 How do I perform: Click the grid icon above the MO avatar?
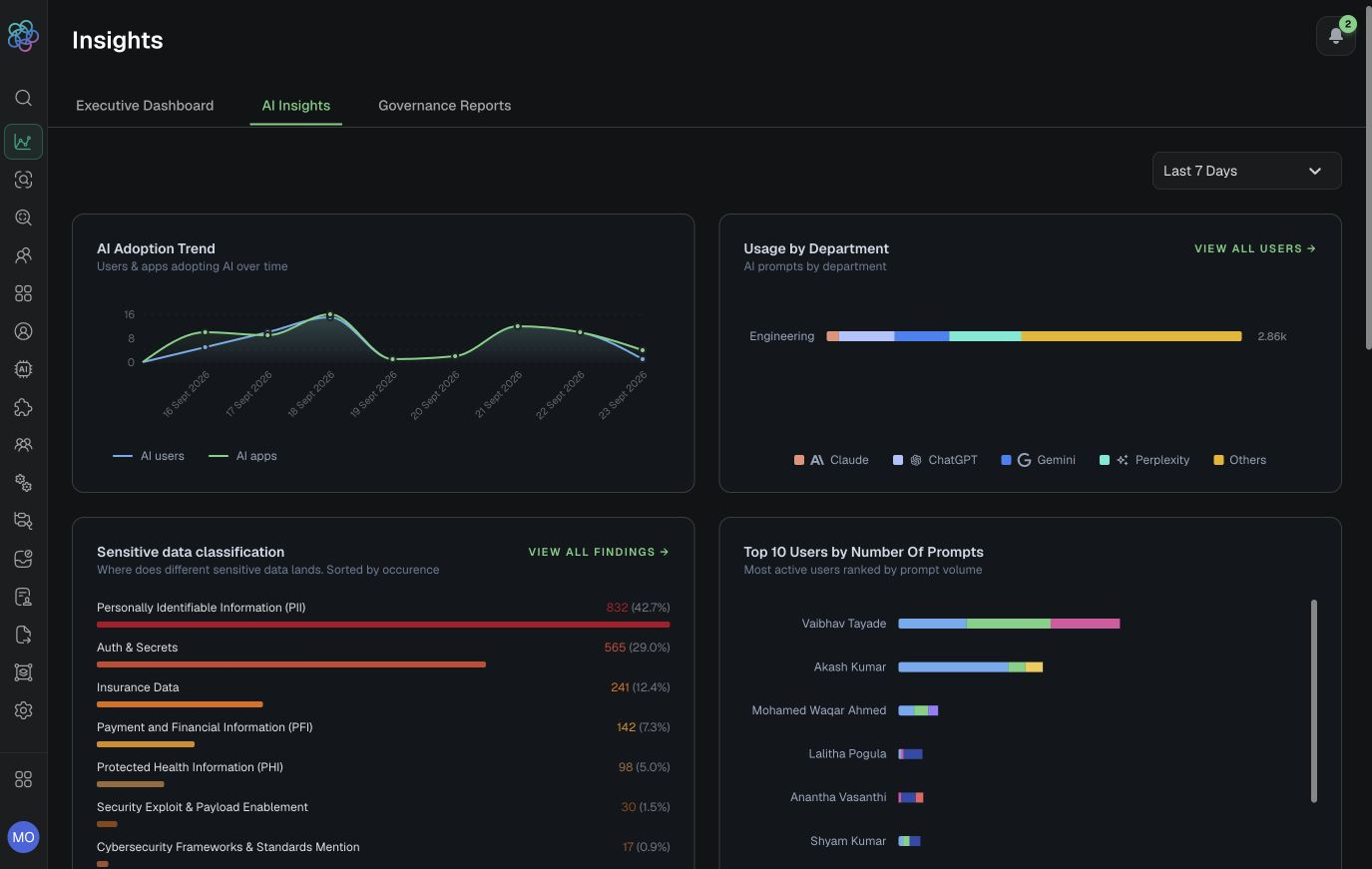[x=23, y=779]
